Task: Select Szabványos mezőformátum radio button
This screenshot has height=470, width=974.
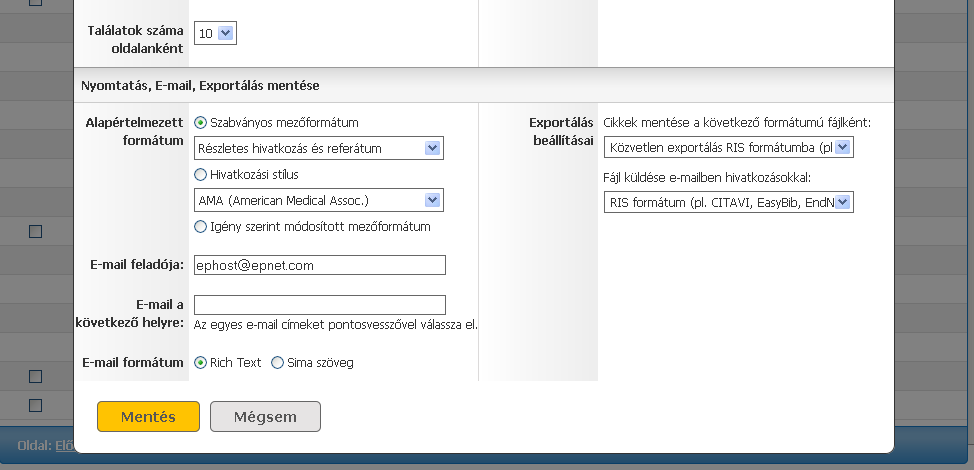Action: coord(201,123)
